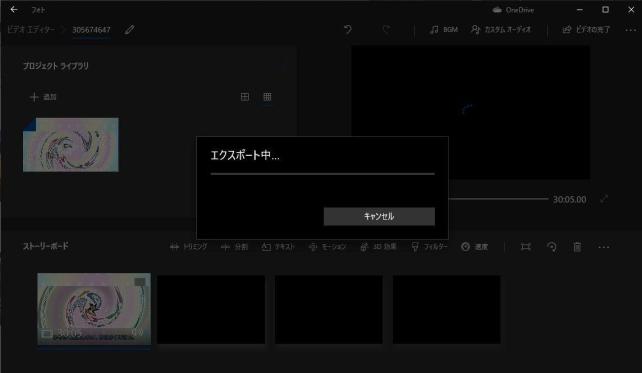Cancel export with キャンセル button

coord(379,216)
